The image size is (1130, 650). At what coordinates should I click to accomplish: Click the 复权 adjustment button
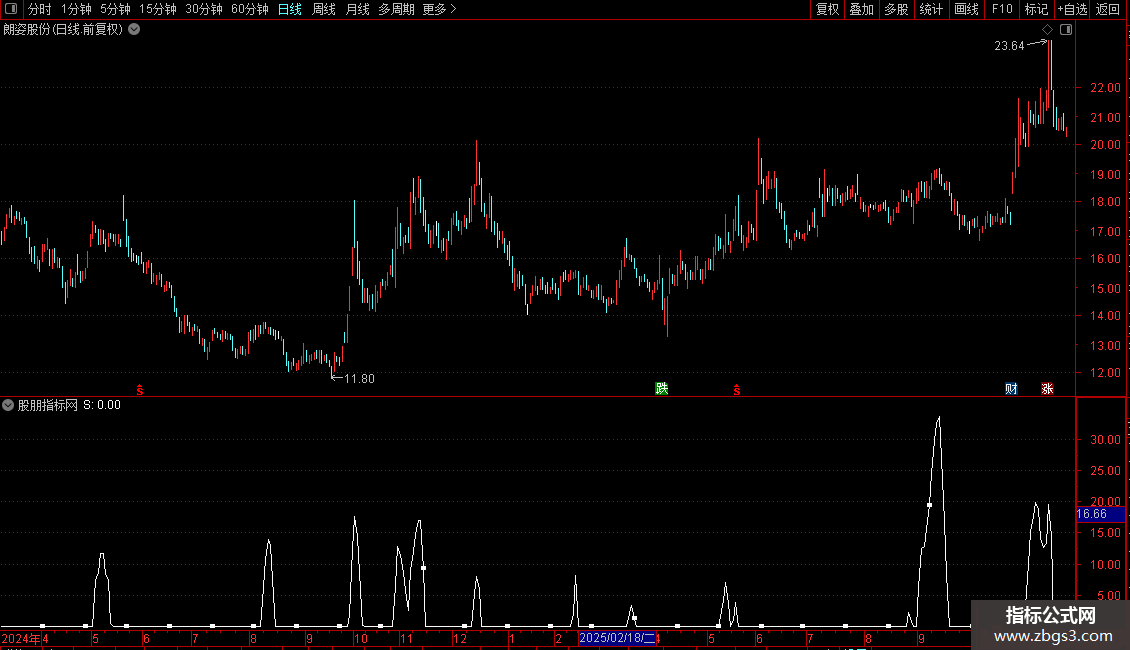pyautogui.click(x=827, y=9)
